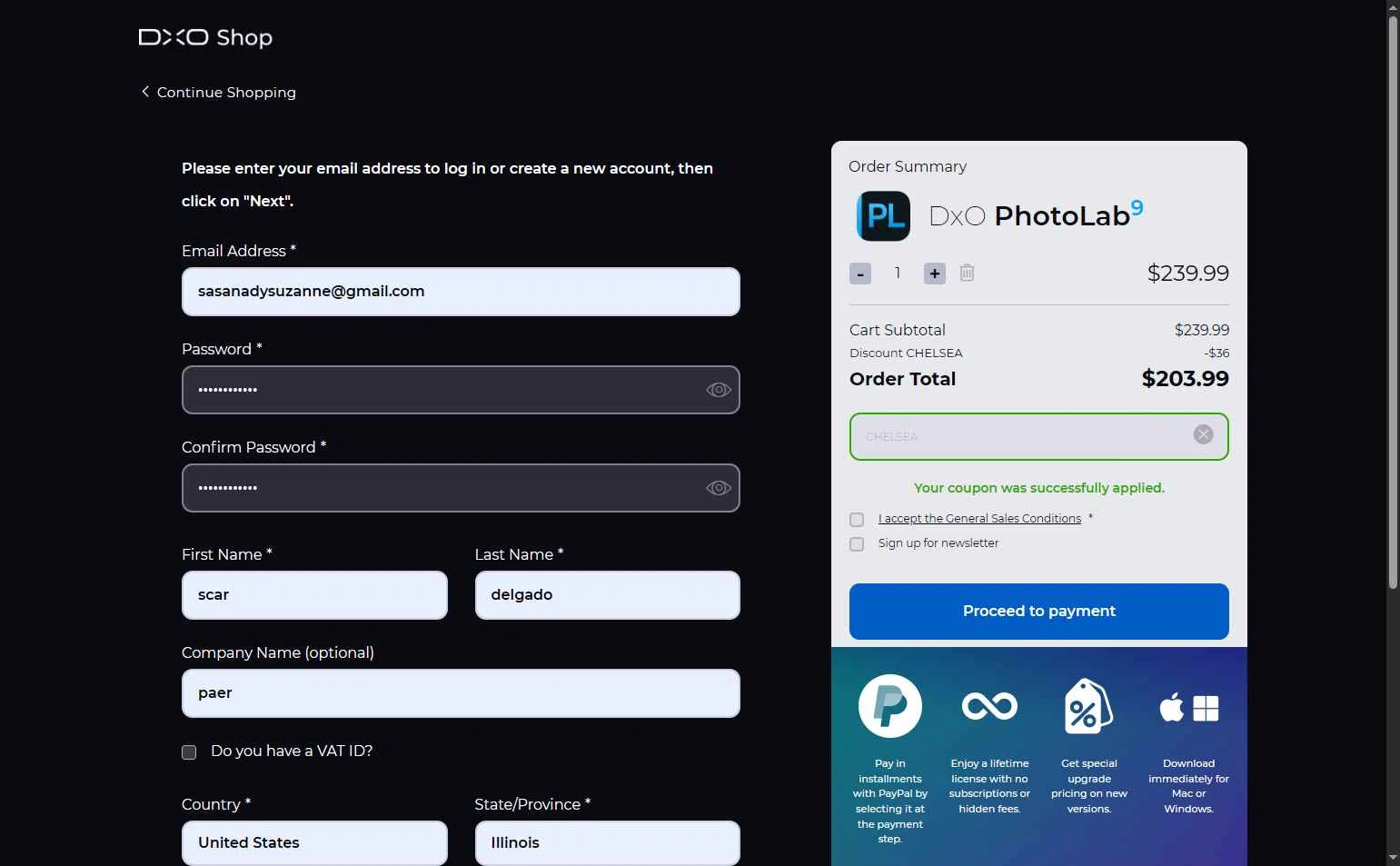Screen dimensions: 1400x866
Task: Open the Country dropdown
Action: [x=314, y=843]
